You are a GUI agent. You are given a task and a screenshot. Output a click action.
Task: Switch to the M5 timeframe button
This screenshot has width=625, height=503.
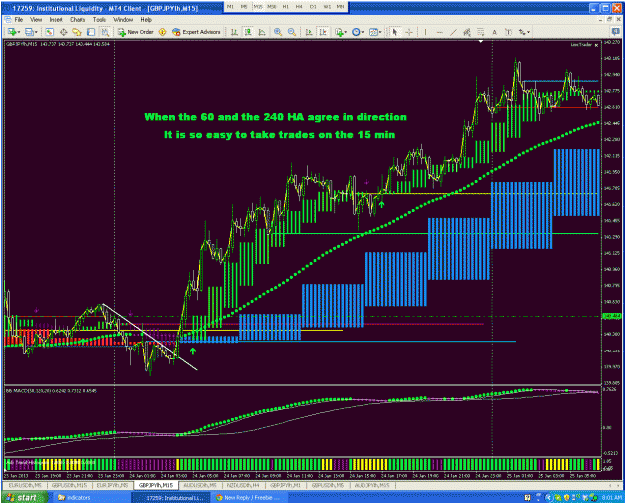coord(244,7)
